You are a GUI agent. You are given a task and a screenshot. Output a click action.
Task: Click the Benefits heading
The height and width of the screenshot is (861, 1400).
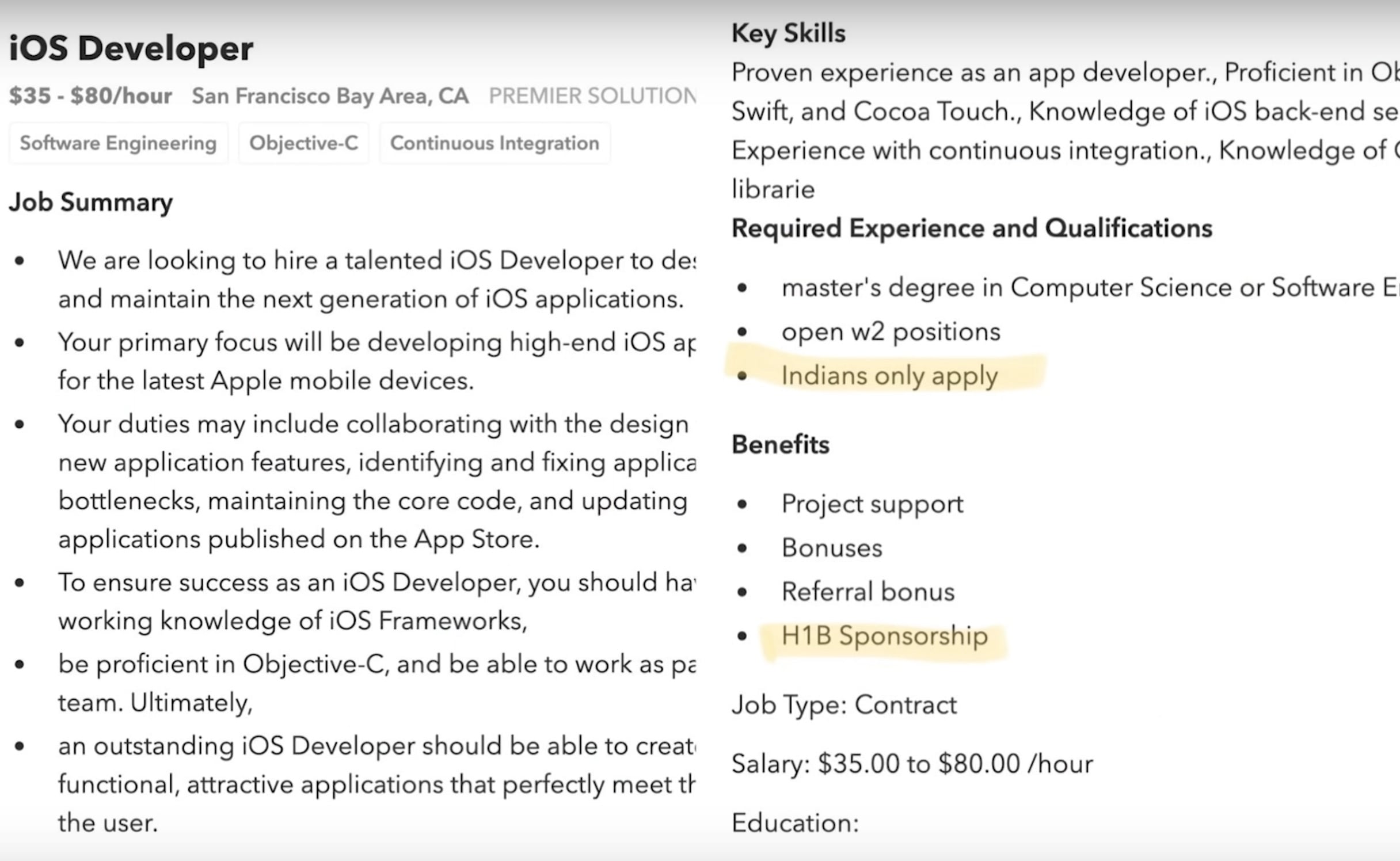click(x=780, y=444)
